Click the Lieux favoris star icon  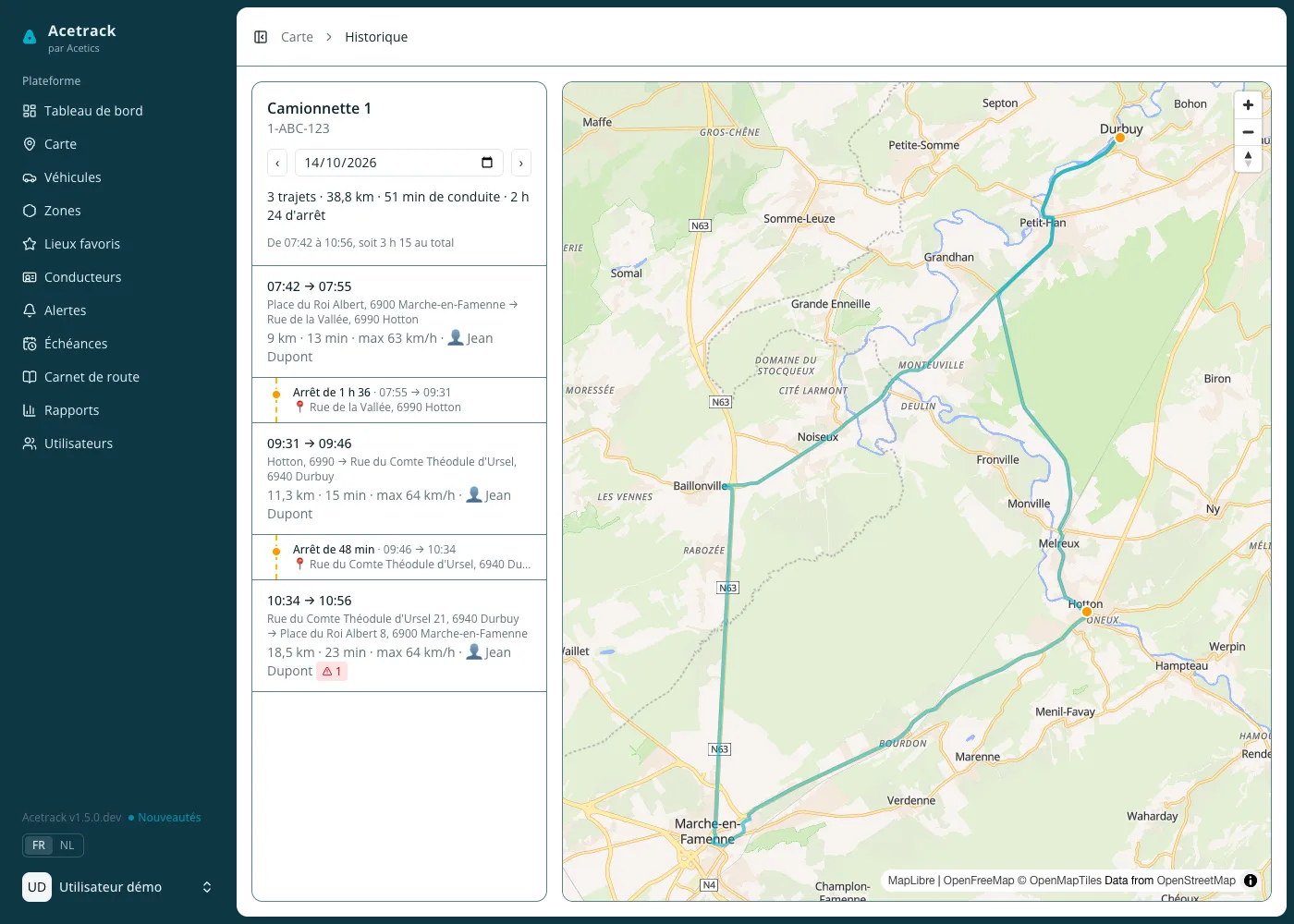[x=30, y=244]
